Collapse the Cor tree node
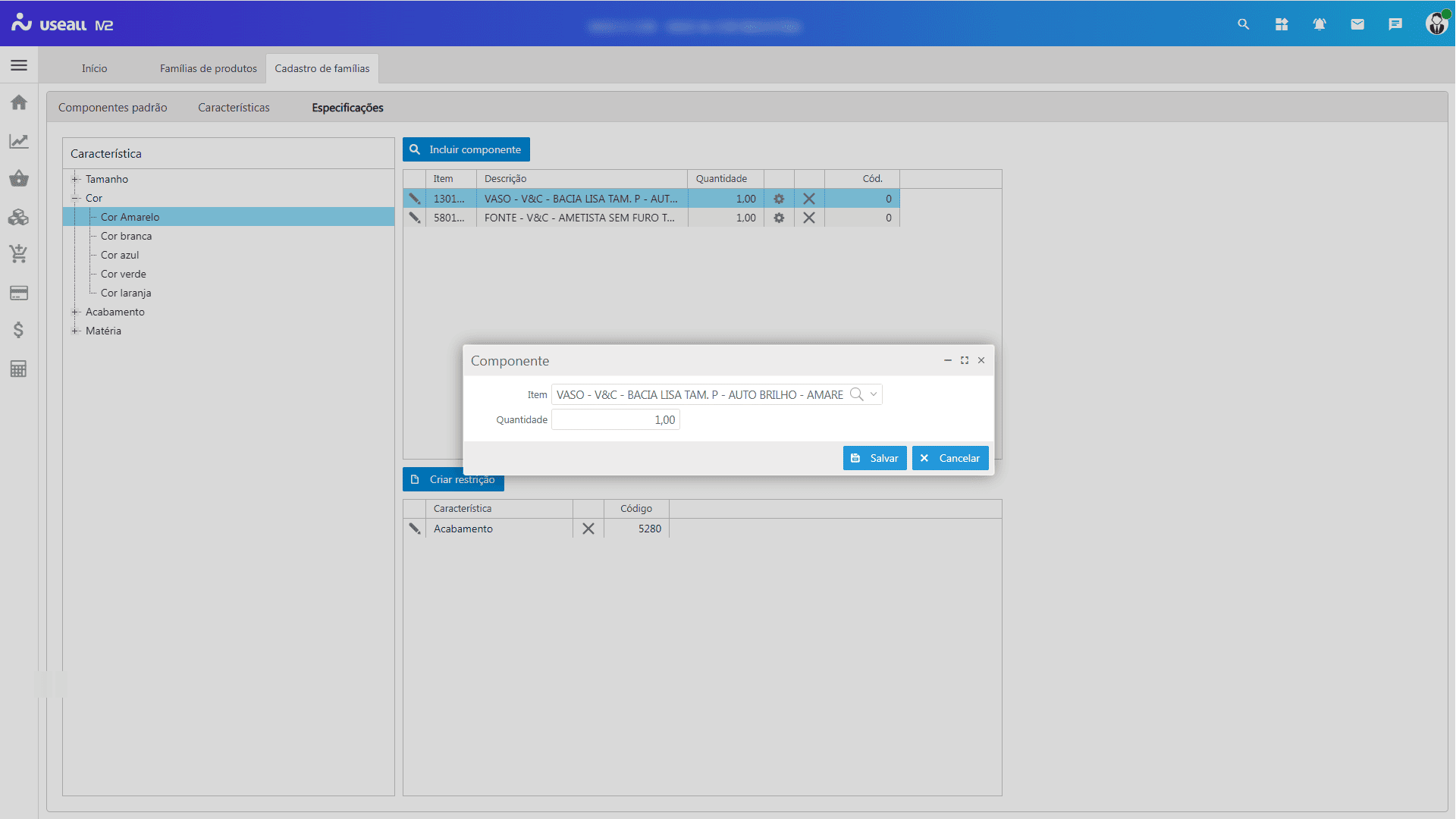1456x819 pixels. coord(75,198)
